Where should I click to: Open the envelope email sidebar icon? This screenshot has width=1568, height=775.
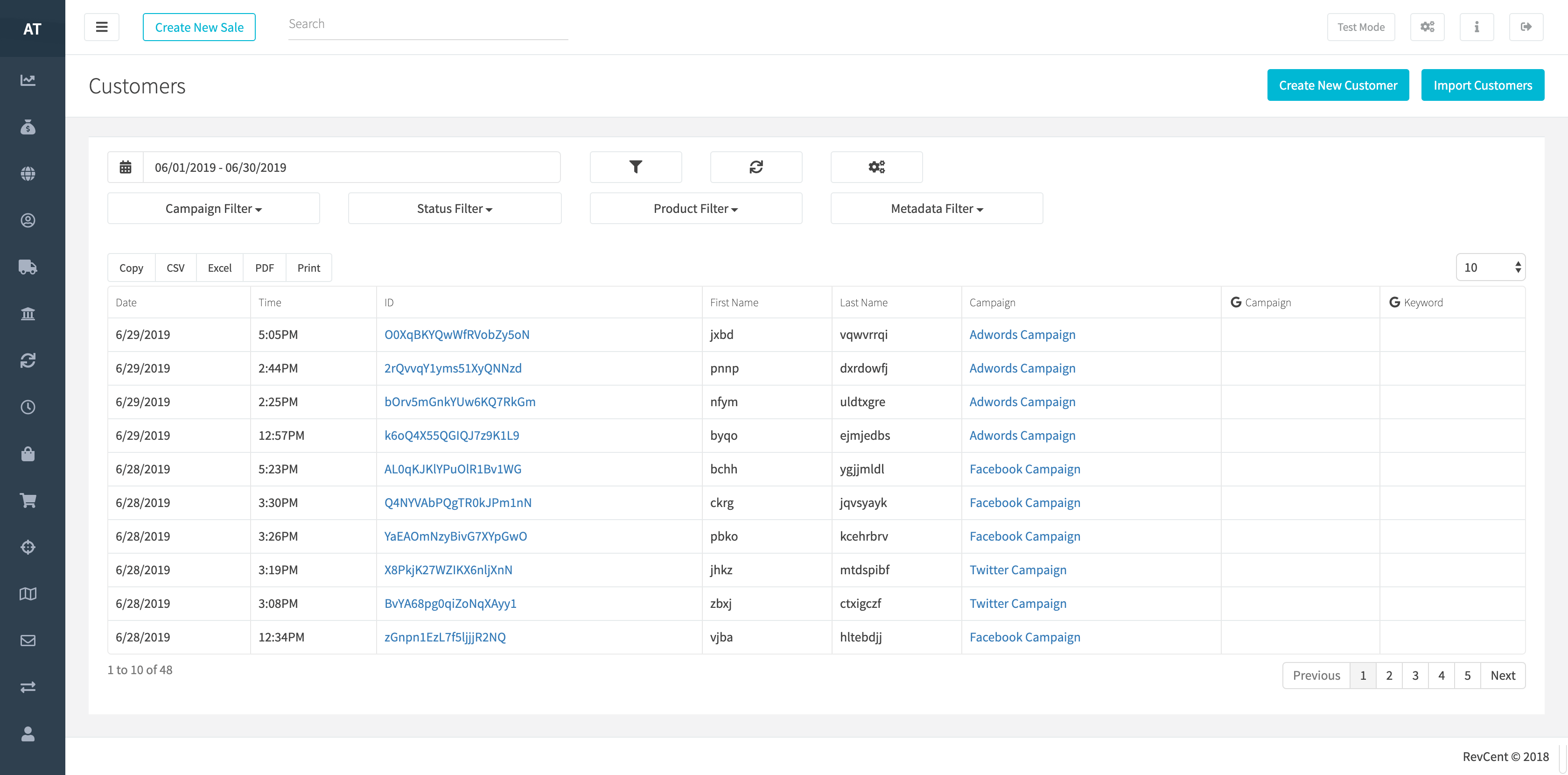pos(28,641)
